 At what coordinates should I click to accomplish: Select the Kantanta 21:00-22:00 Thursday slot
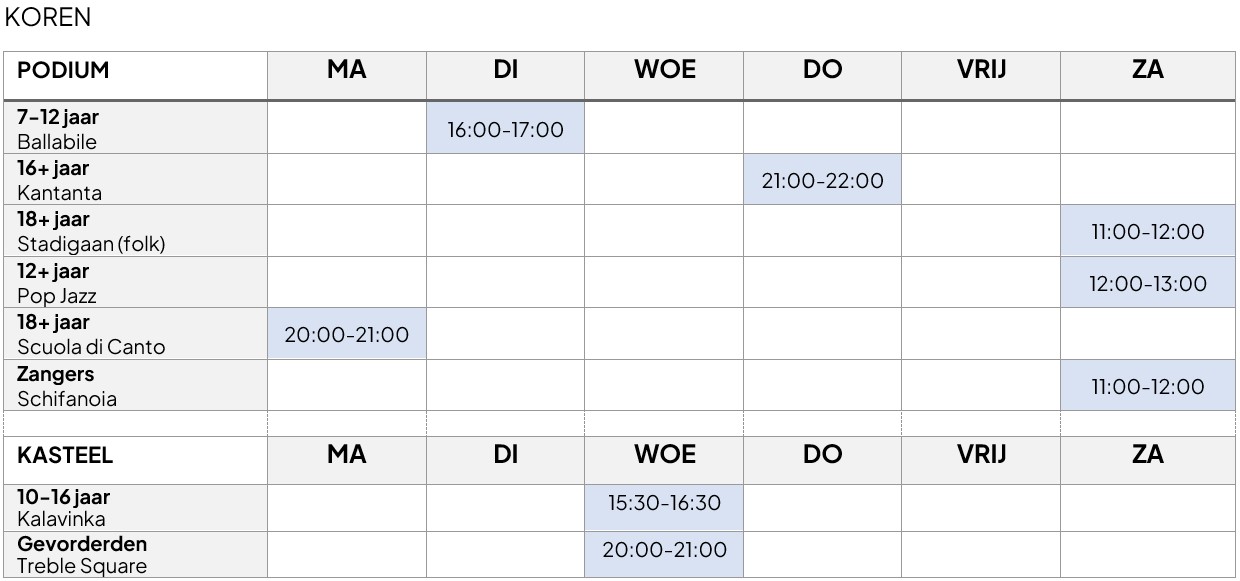coord(822,180)
